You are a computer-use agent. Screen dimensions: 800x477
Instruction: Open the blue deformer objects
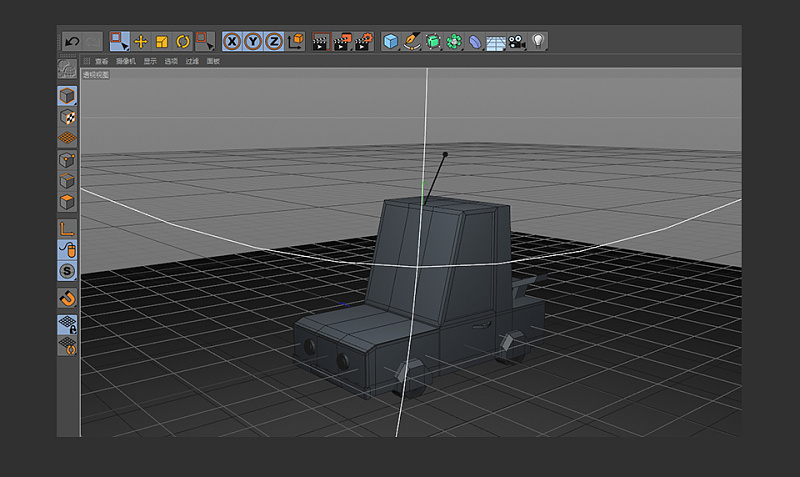click(475, 41)
